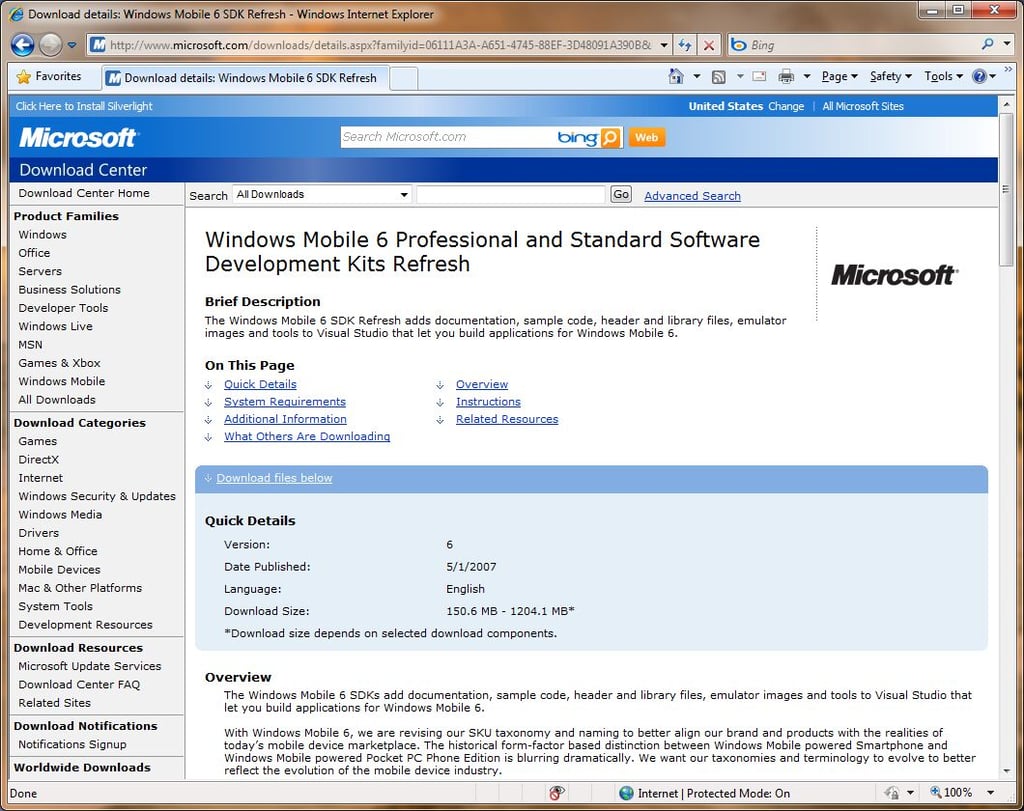Click the Read Mail icon
Screen dimensions: 1024x811
(x=759, y=76)
